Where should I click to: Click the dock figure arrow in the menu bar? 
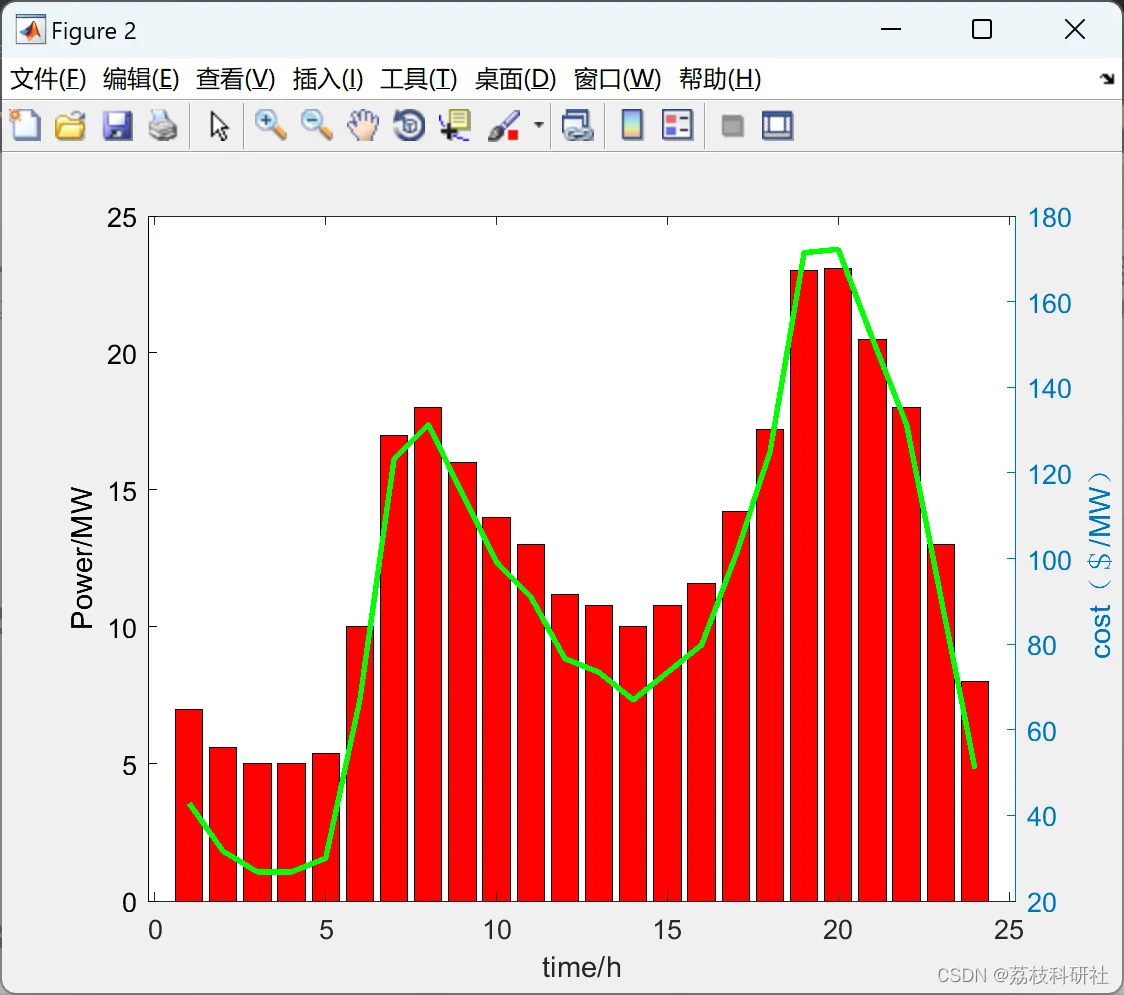click(x=1108, y=78)
